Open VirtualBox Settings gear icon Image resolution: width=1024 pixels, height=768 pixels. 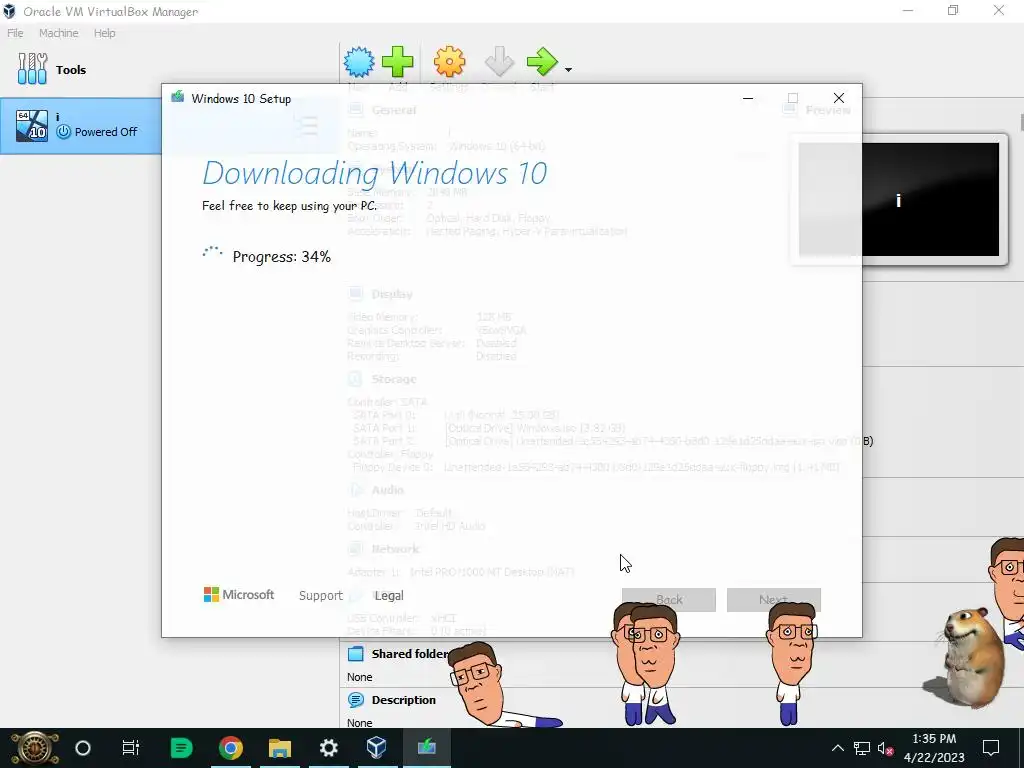pyautogui.click(x=449, y=62)
